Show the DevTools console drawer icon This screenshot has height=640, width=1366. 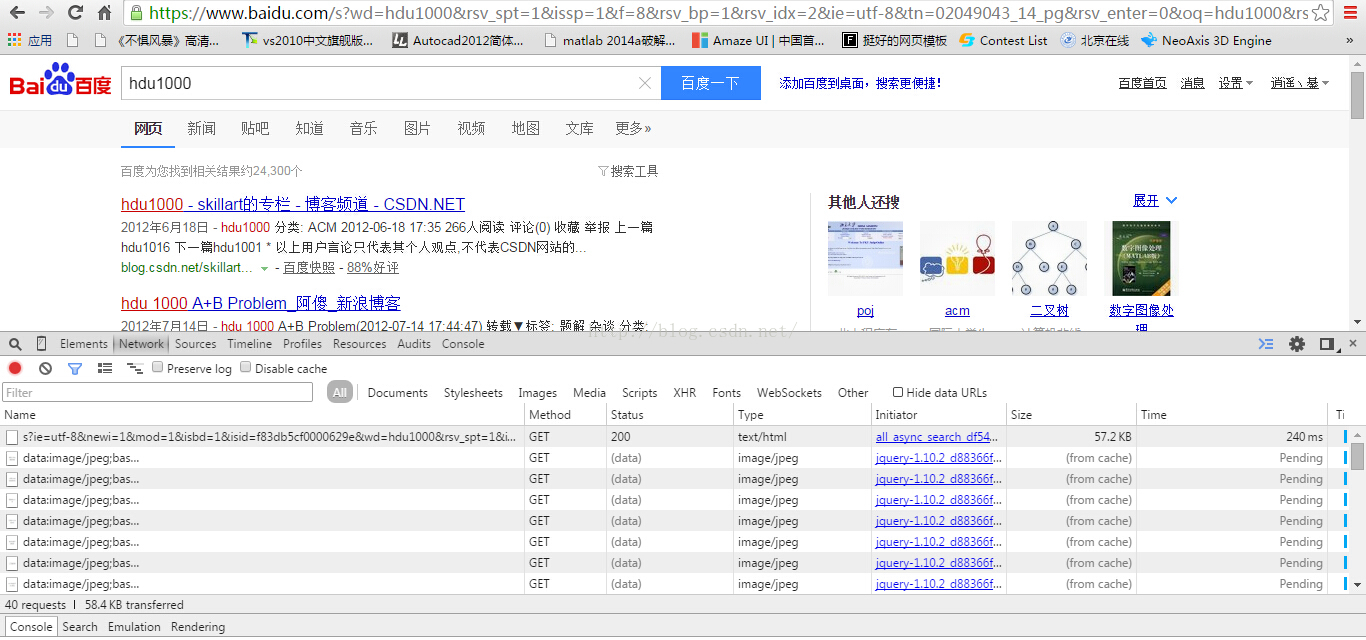(1266, 344)
